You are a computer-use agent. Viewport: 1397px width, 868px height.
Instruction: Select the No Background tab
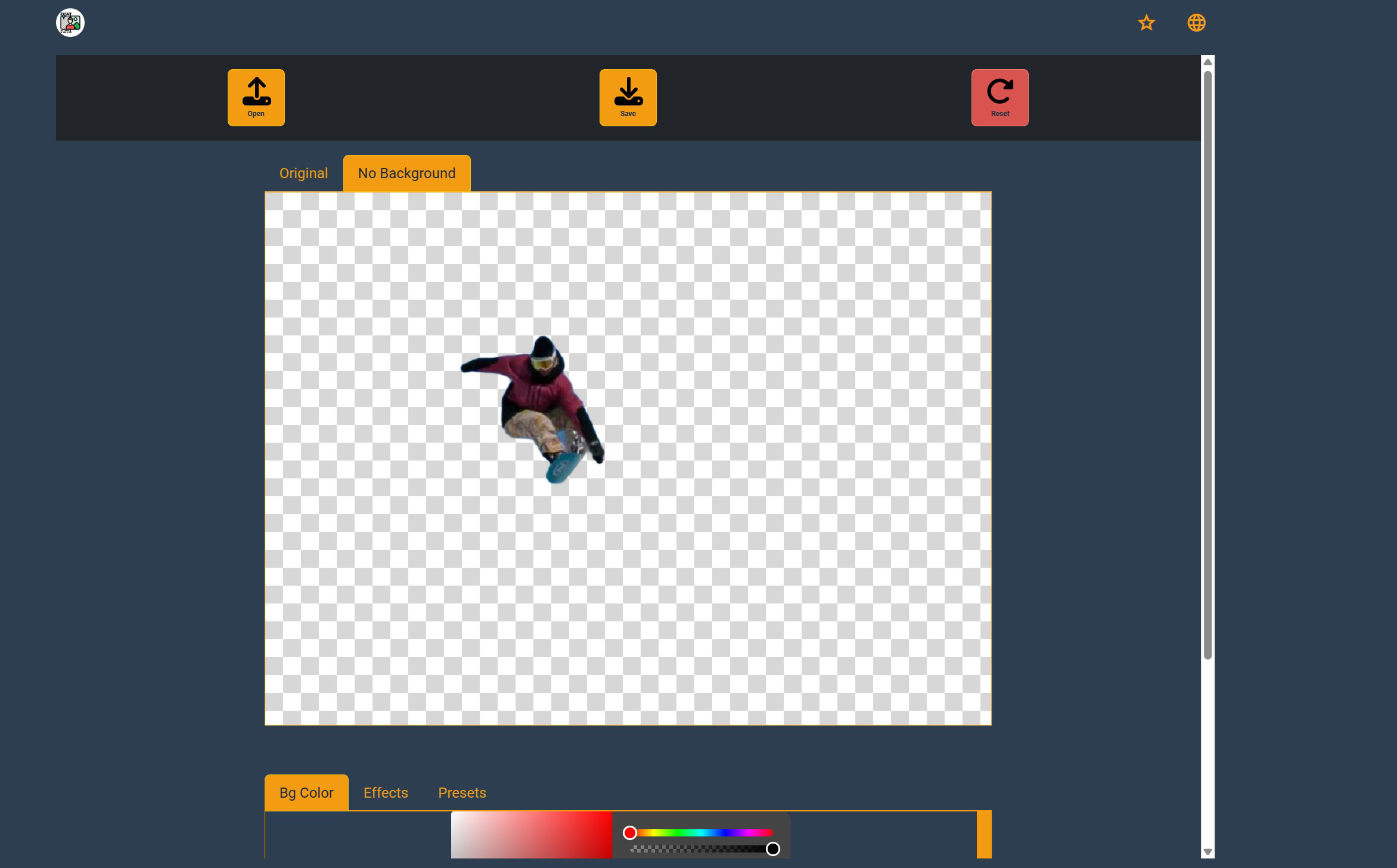tap(406, 173)
